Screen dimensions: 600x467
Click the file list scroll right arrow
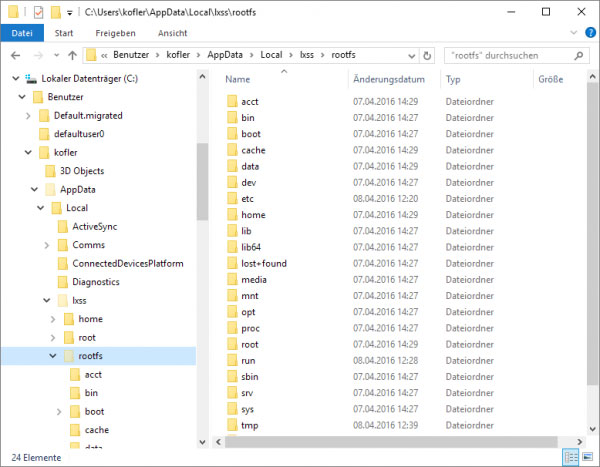(580, 442)
